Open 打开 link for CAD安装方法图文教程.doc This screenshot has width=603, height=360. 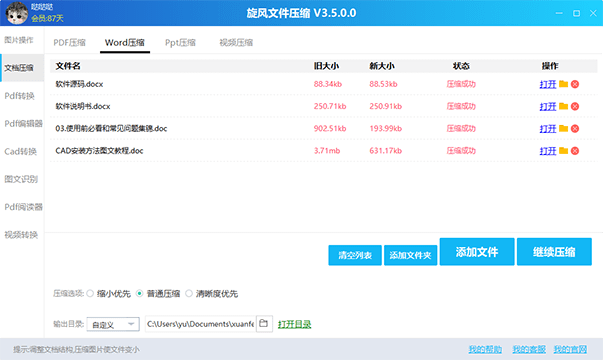pos(548,151)
